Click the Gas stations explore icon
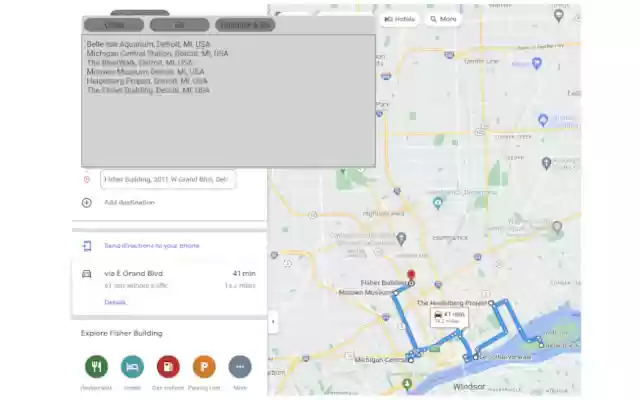Image resolution: width=640 pixels, height=400 pixels. pos(168,367)
